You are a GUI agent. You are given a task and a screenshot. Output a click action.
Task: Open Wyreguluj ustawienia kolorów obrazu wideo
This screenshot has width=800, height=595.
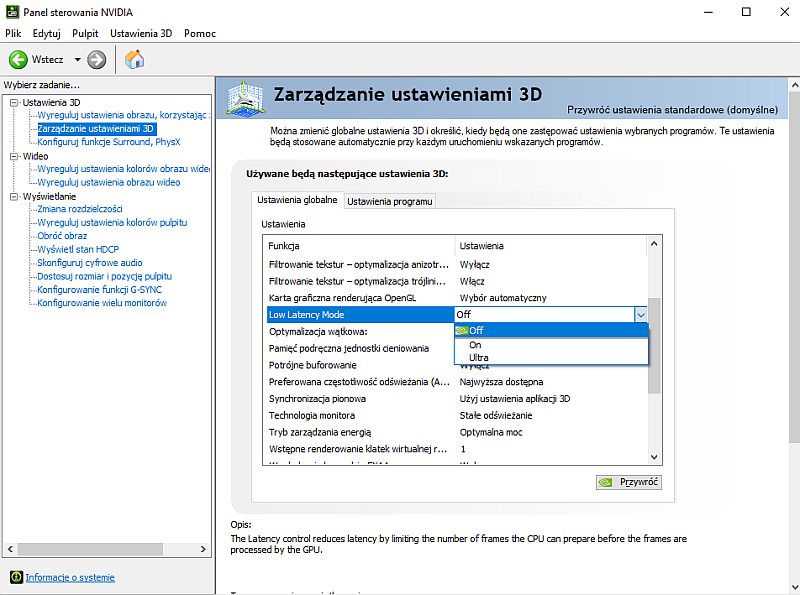pyautogui.click(x=123, y=168)
